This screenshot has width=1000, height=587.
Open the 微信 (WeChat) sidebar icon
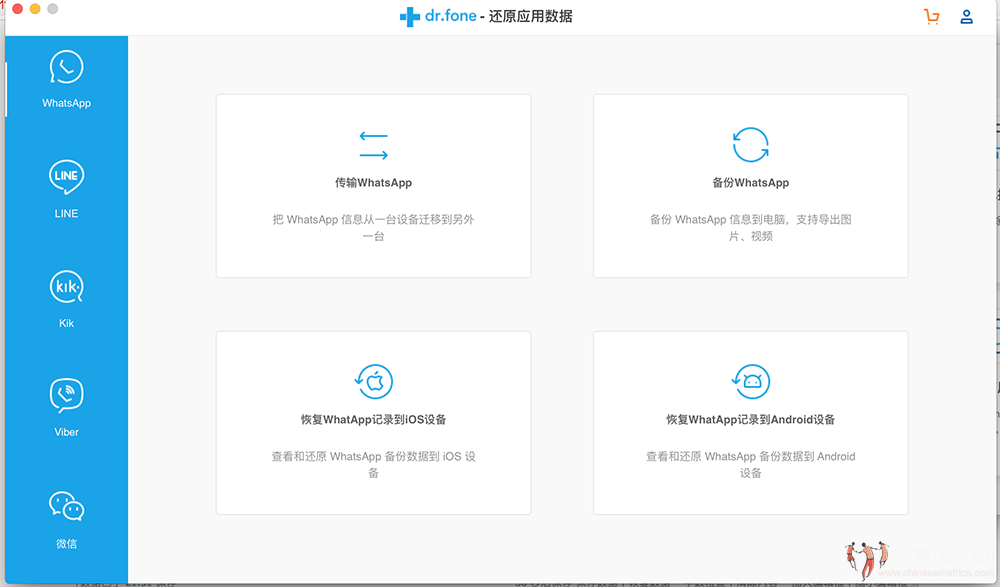tap(66, 507)
